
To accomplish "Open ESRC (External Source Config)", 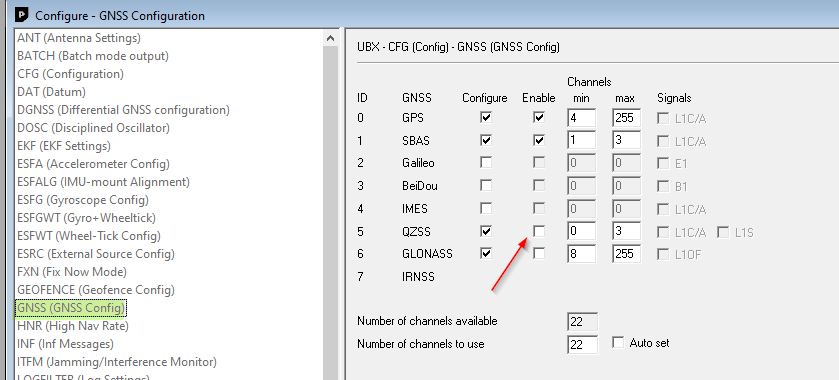I will point(96,254).
